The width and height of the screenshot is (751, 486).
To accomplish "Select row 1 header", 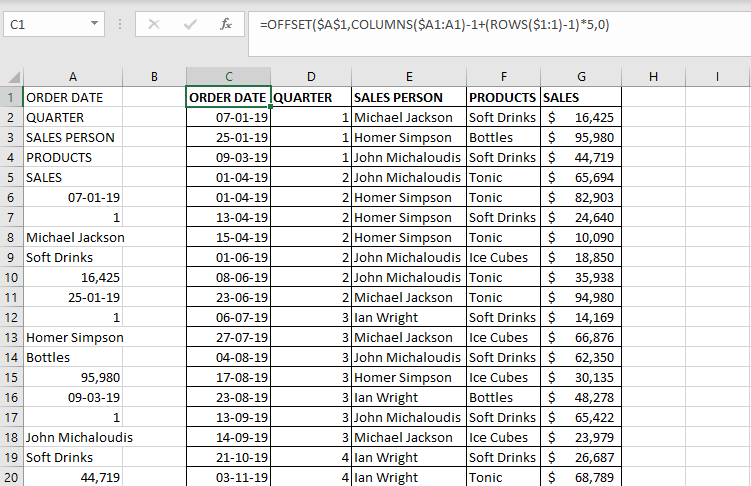I will tap(11, 97).
